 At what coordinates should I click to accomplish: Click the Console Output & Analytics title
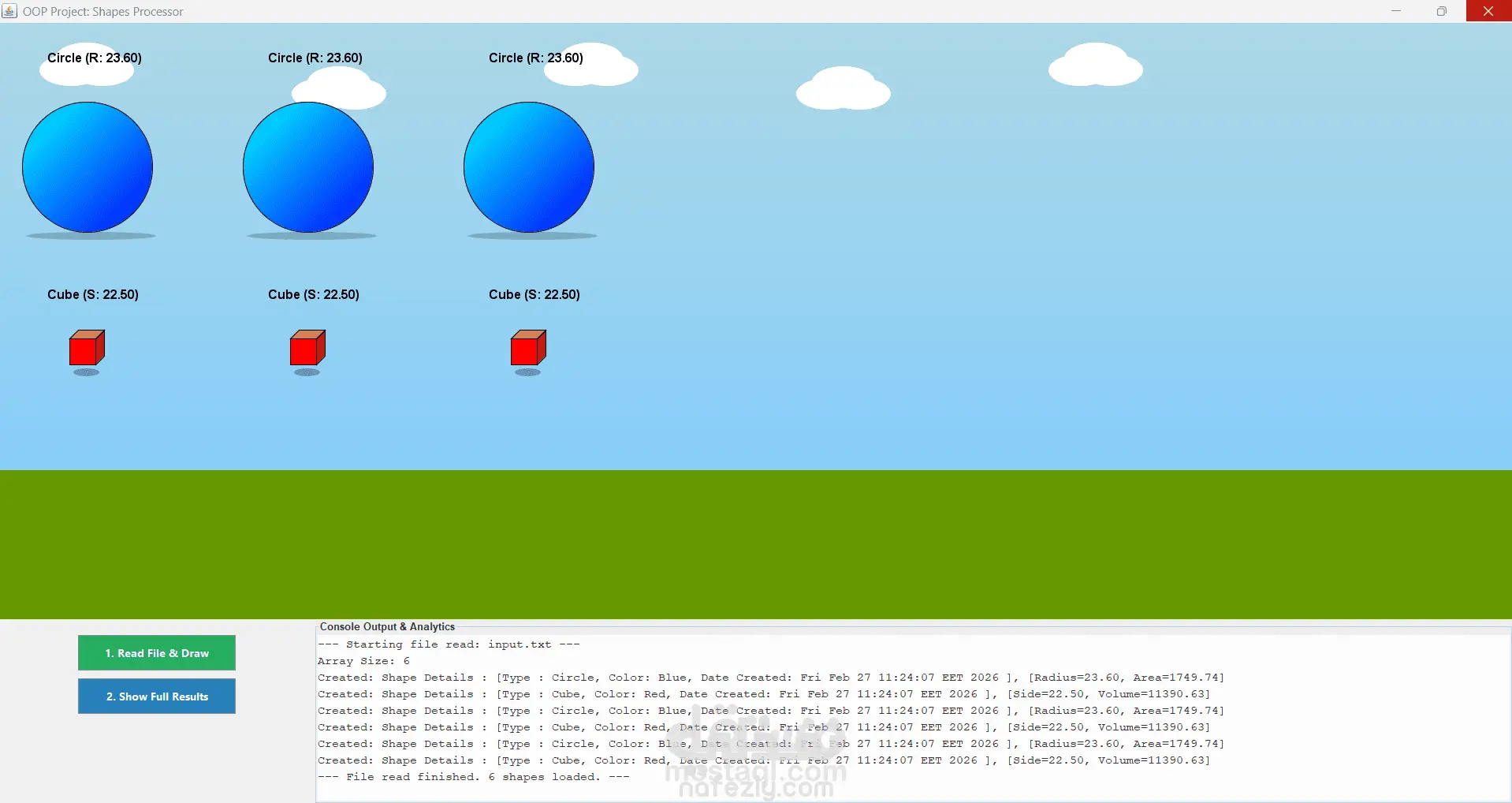point(387,626)
